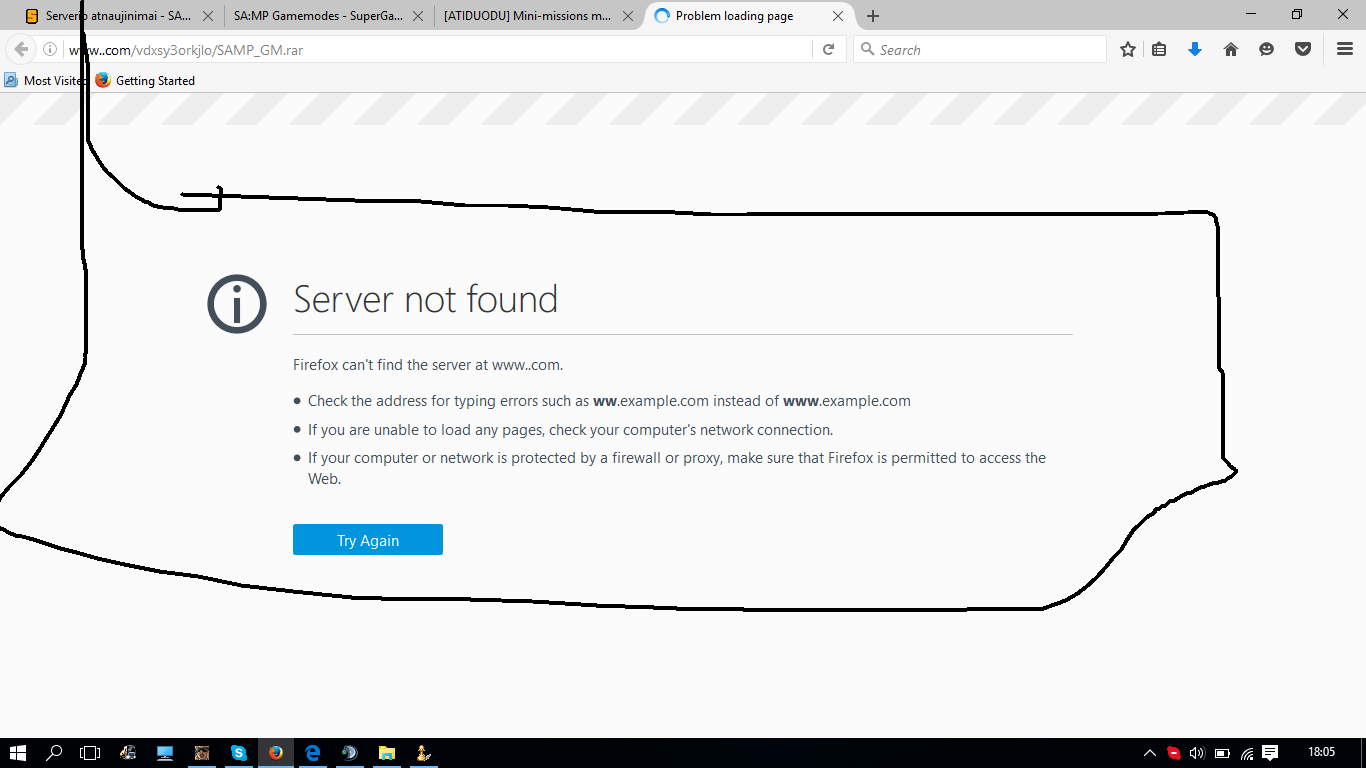Open a new tab with plus button
Image resolution: width=1366 pixels, height=768 pixels.
[873, 16]
